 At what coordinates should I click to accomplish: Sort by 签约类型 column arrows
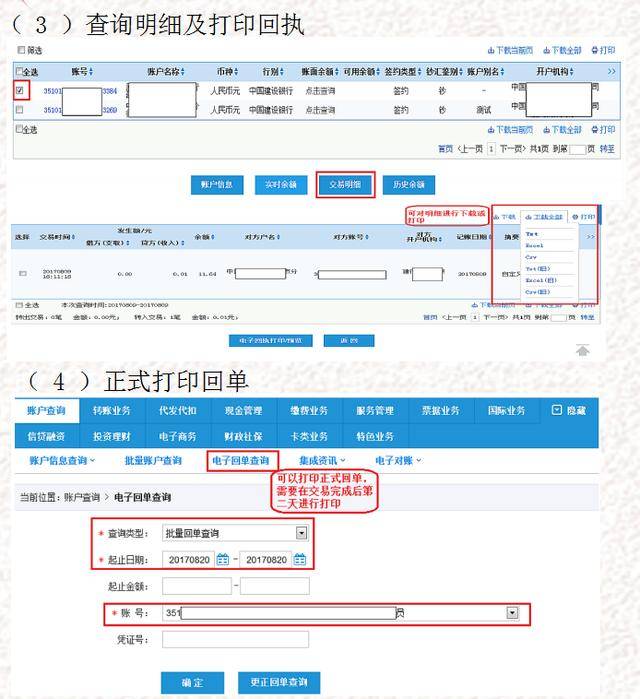pos(419,71)
